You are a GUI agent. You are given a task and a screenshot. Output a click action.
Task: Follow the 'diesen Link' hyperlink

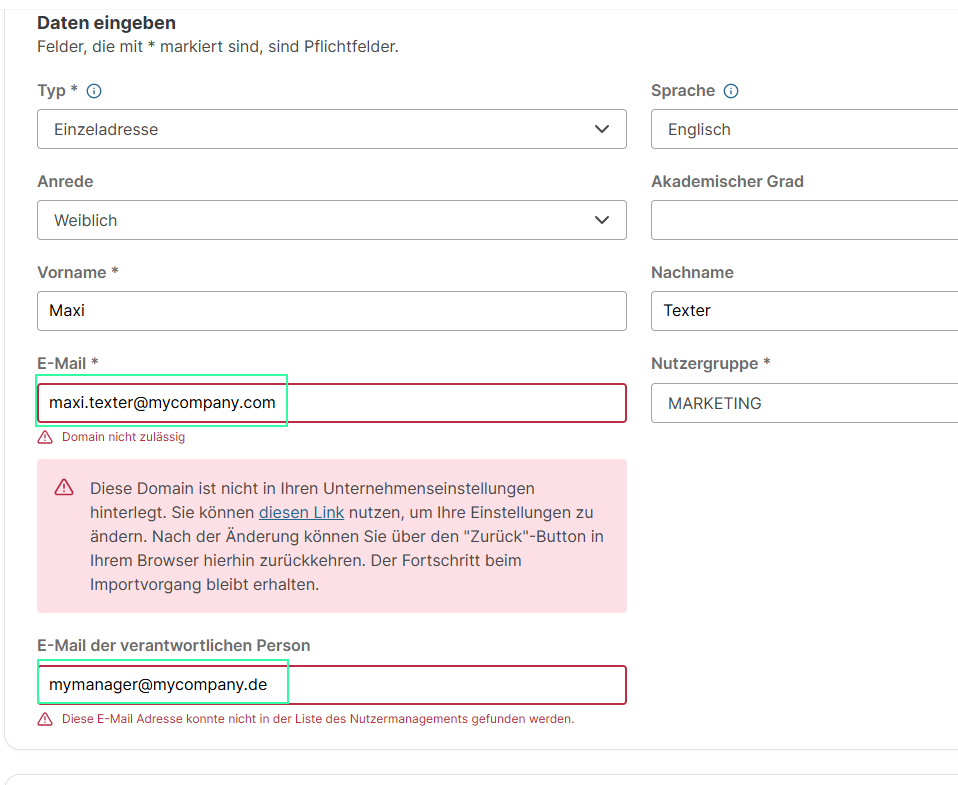tap(301, 512)
